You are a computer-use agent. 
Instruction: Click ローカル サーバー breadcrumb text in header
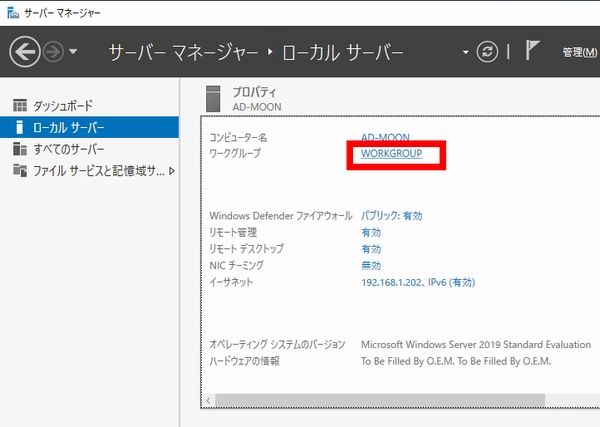tap(343, 52)
